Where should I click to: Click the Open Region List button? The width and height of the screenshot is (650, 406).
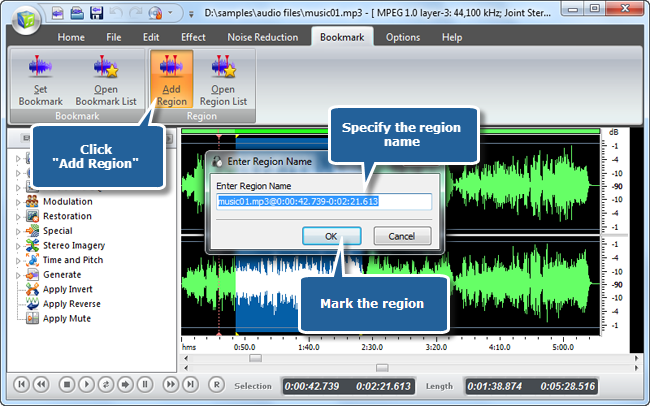(x=223, y=80)
